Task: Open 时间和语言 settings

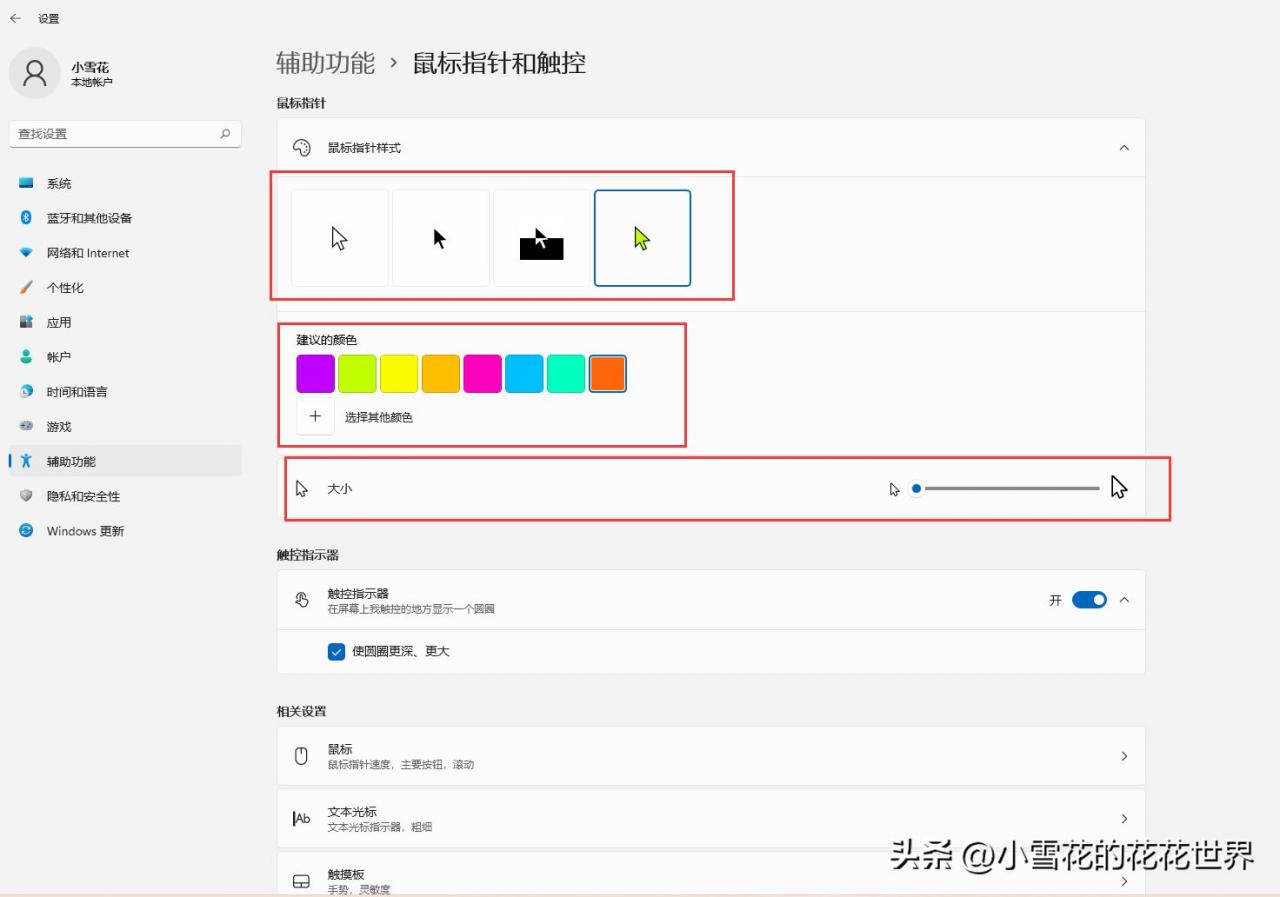Action: tap(125, 392)
